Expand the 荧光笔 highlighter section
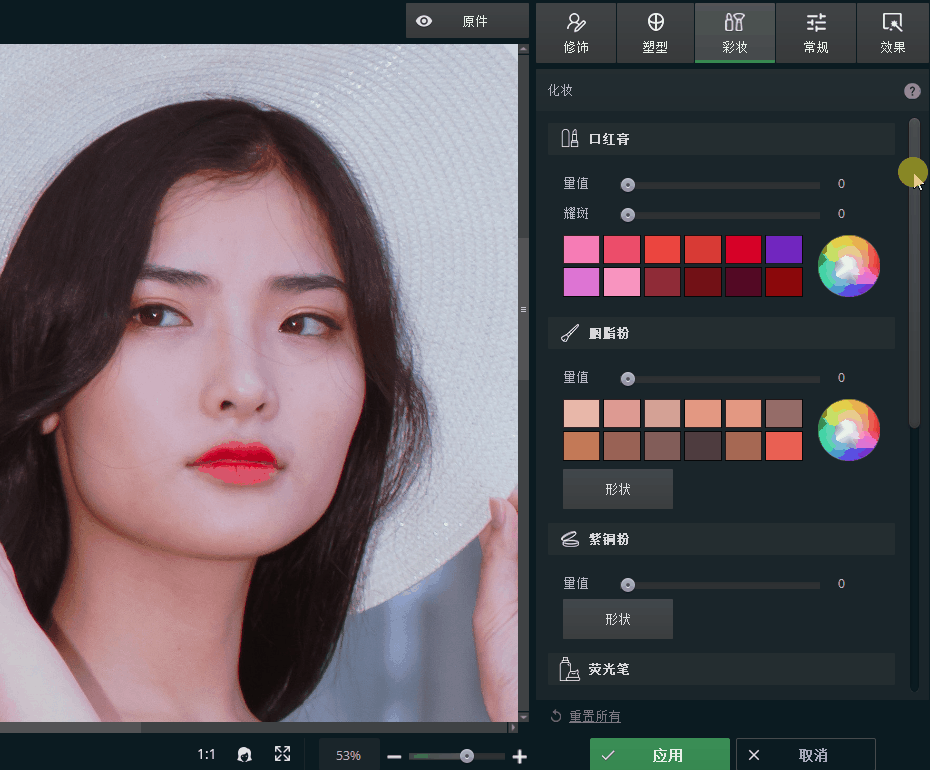 click(x=720, y=669)
